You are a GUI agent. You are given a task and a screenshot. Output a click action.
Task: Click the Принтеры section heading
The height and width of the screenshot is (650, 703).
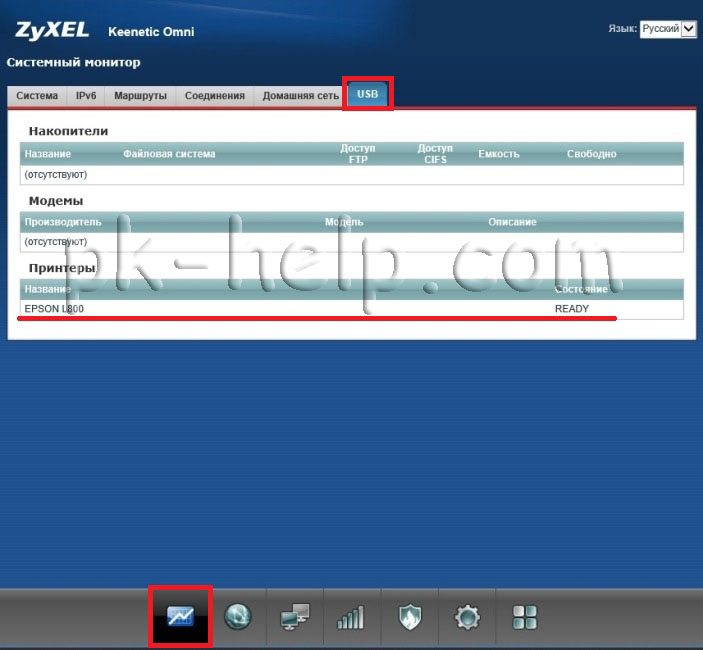[x=62, y=268]
